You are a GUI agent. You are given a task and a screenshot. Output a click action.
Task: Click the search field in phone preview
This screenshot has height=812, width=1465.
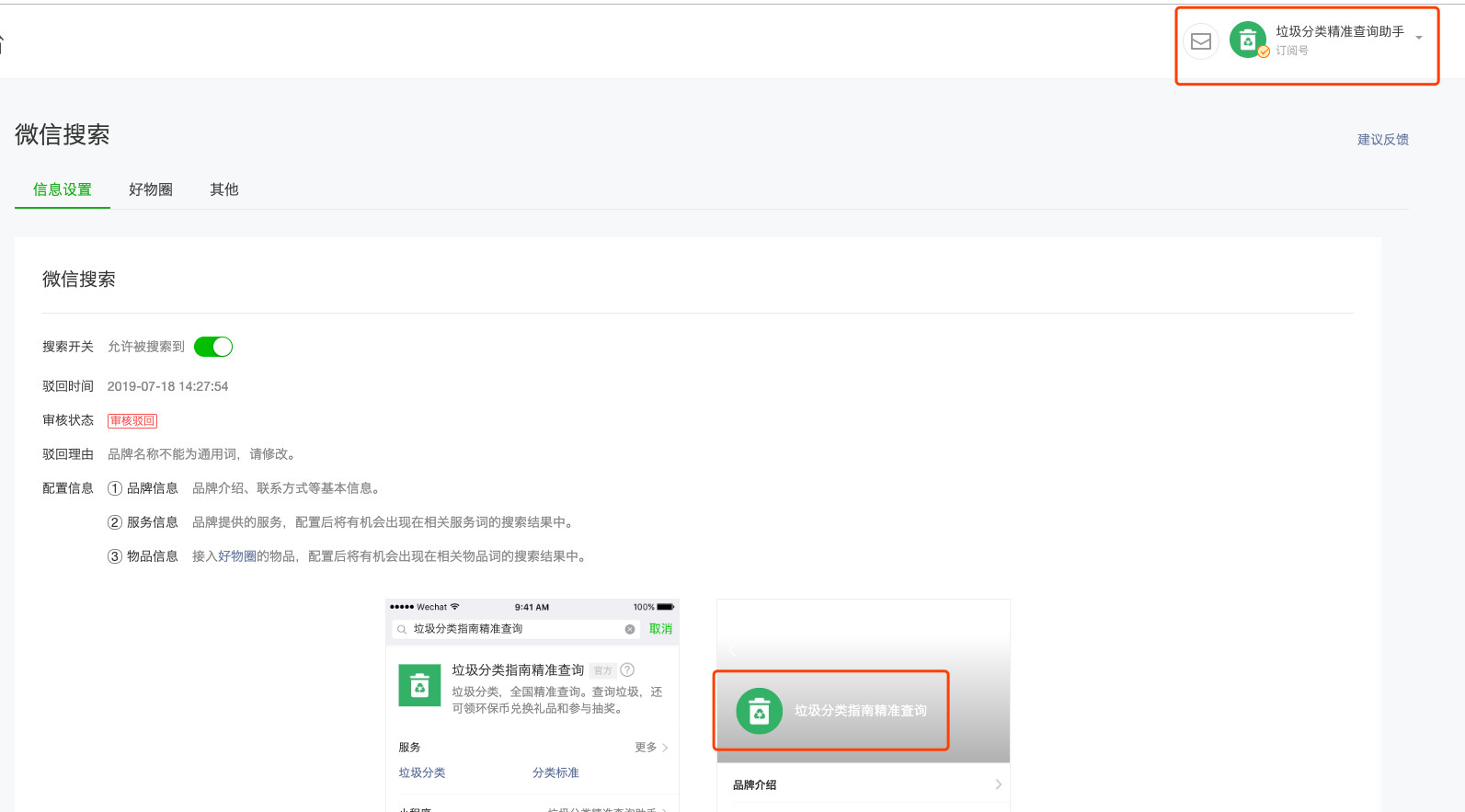tap(517, 629)
